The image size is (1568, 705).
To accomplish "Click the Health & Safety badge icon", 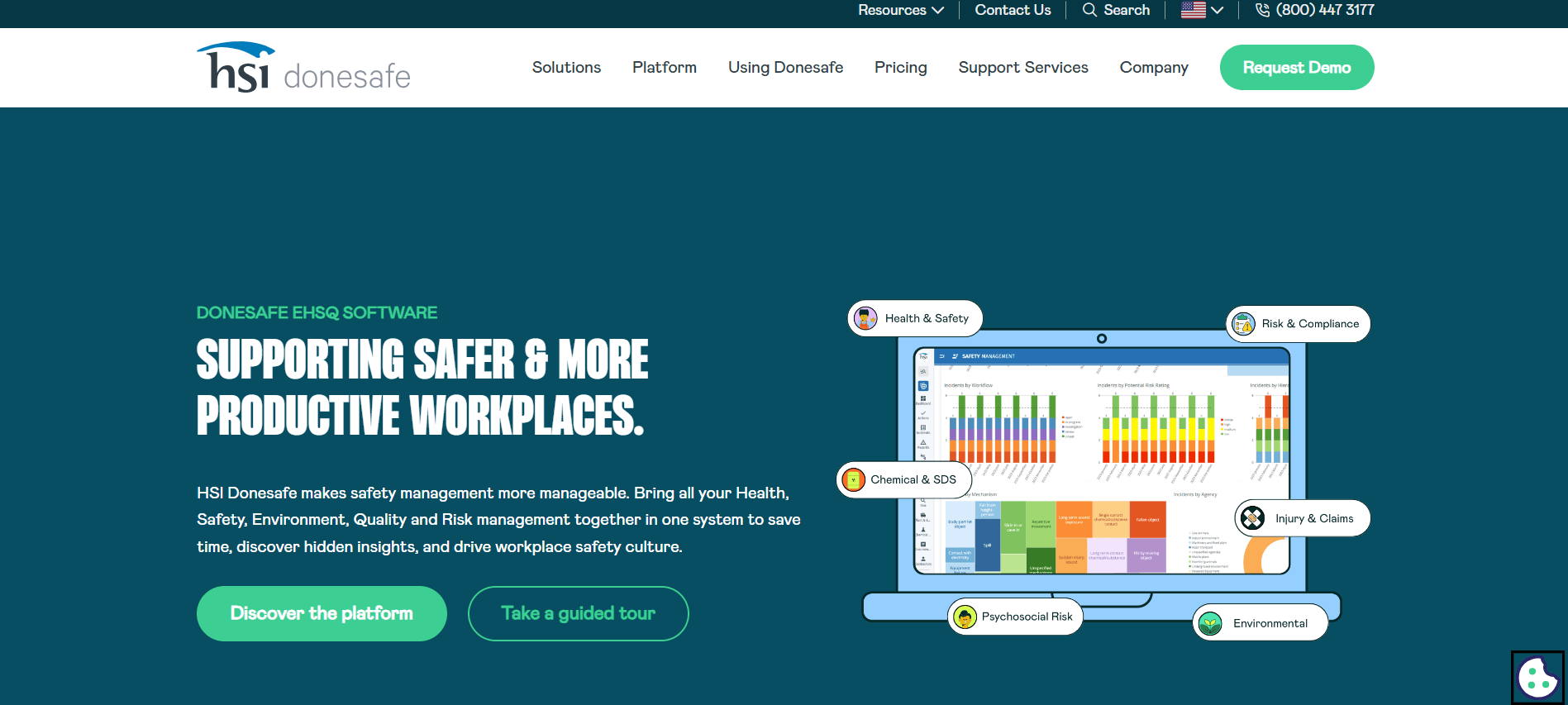I will (x=865, y=318).
